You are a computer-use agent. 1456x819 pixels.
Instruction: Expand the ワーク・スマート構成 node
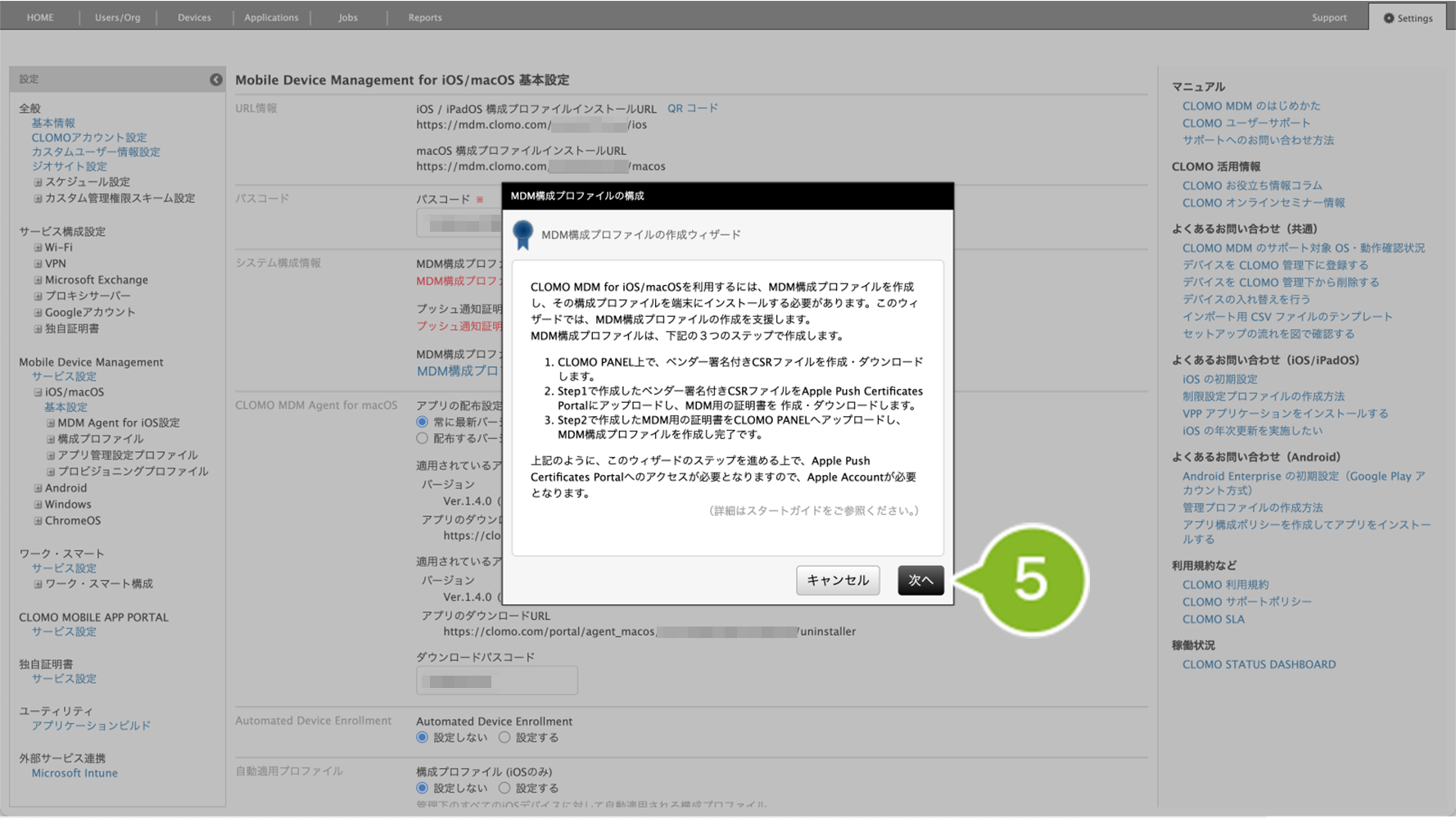(x=38, y=584)
